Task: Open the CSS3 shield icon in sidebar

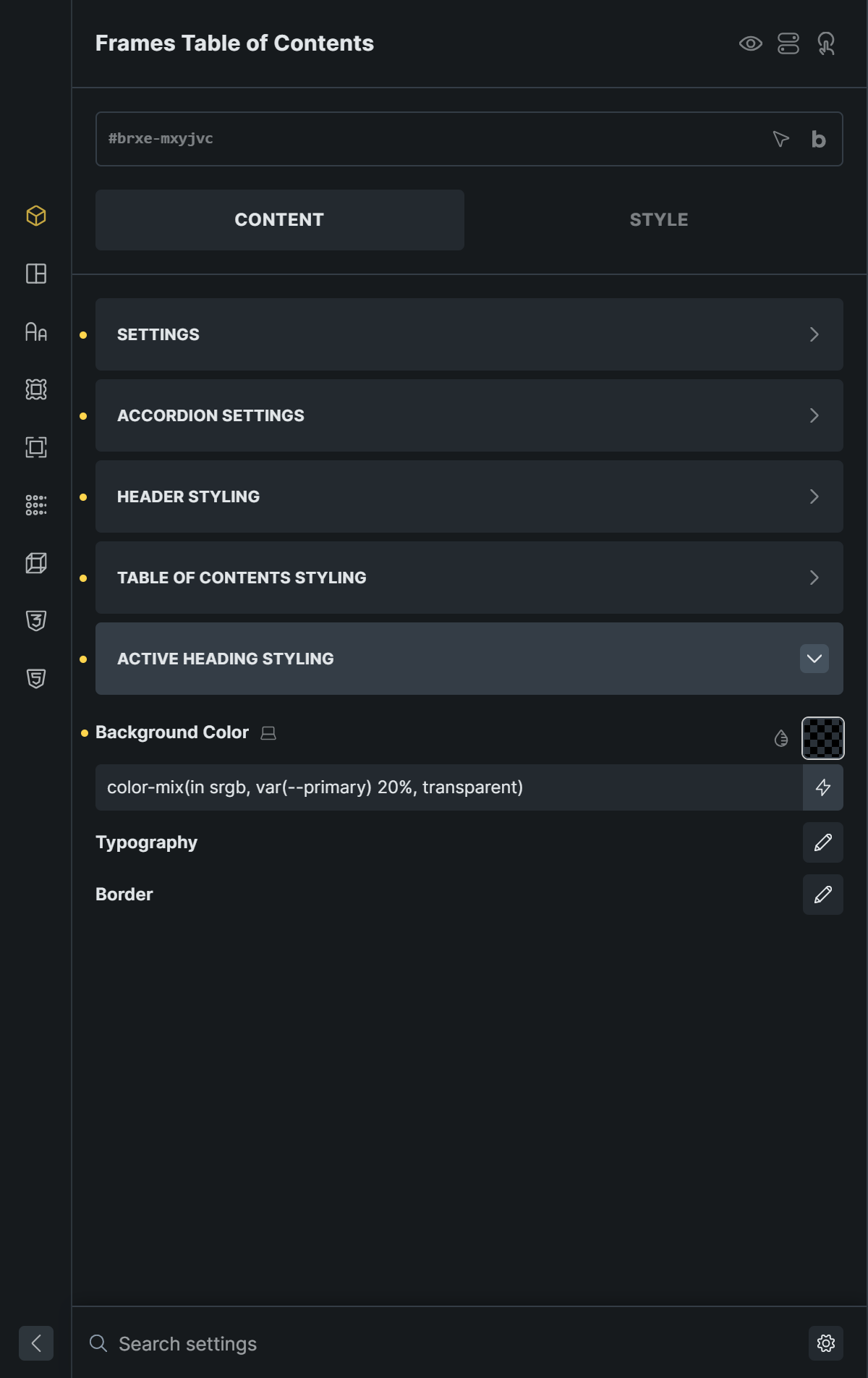Action: [x=36, y=621]
